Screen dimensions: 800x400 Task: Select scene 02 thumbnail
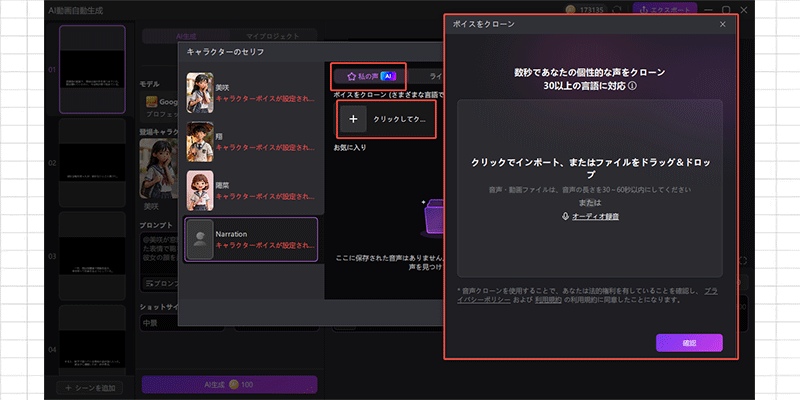92,163
